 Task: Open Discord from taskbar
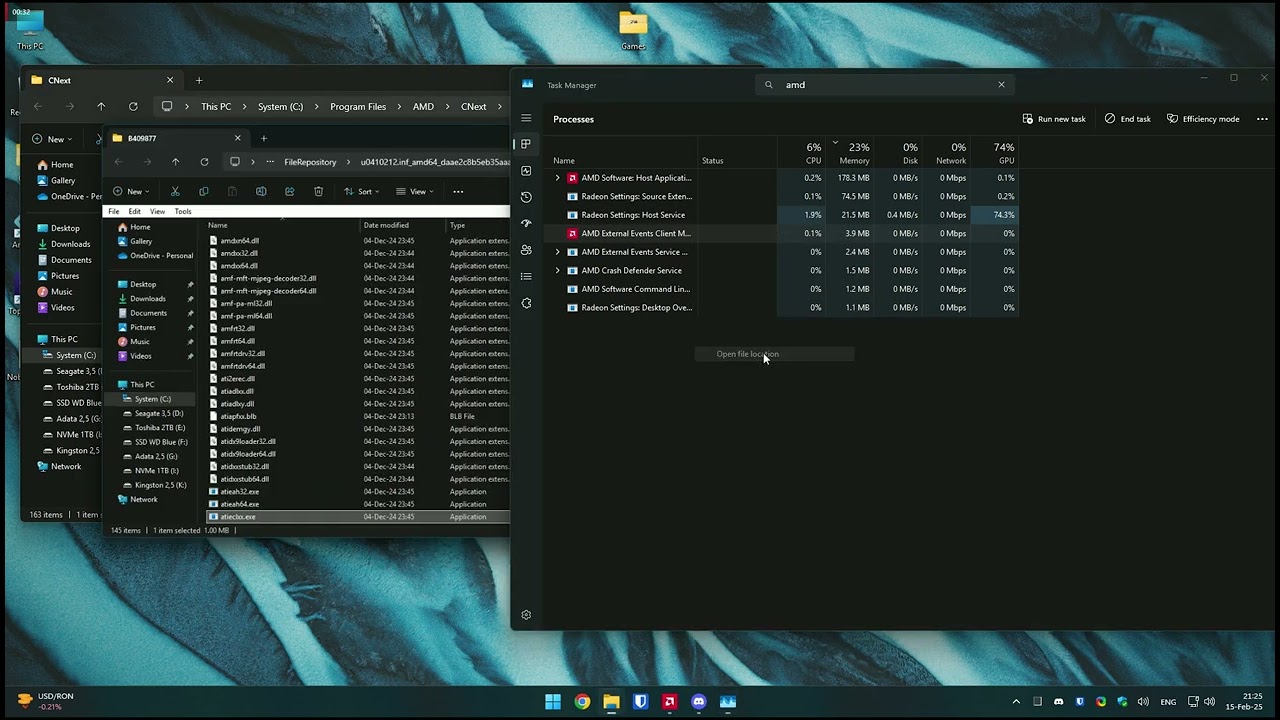[x=699, y=702]
